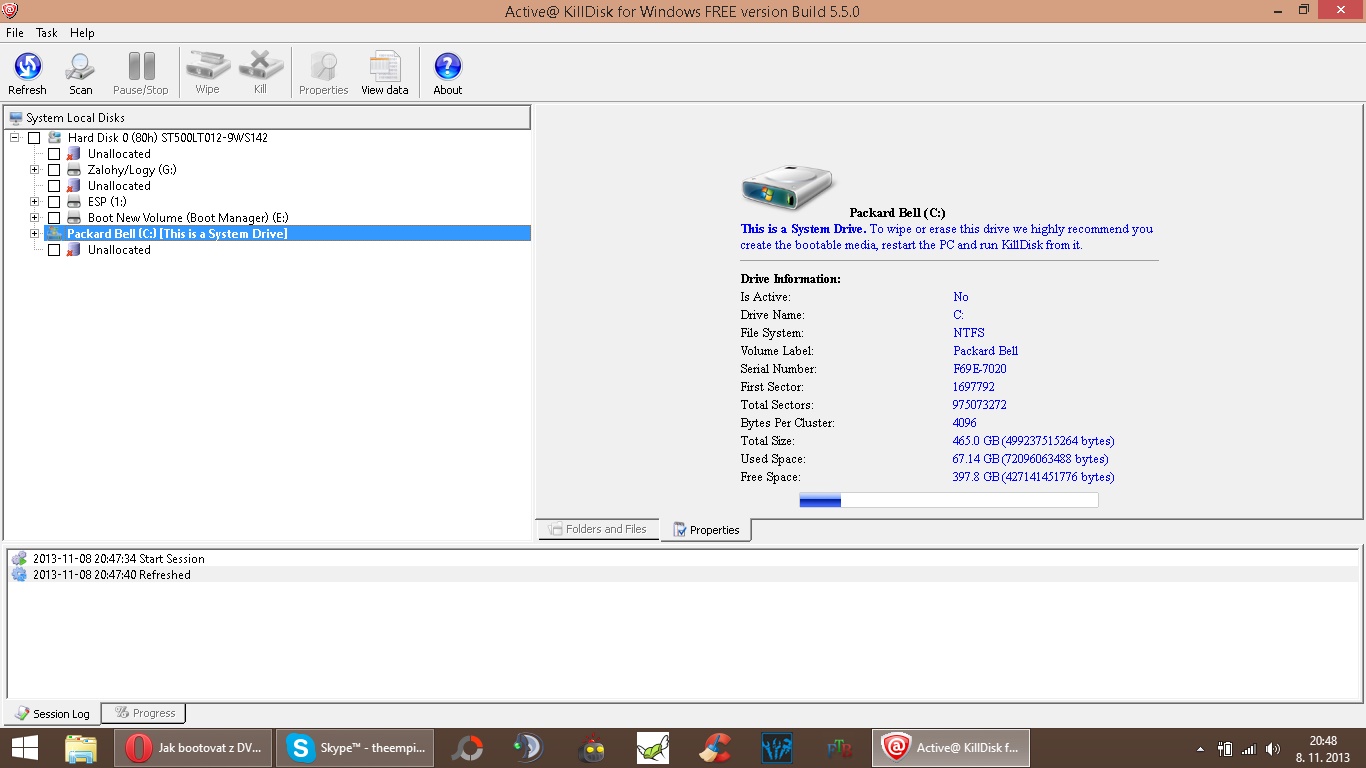Open the File menu
1366x768 pixels.
point(15,33)
